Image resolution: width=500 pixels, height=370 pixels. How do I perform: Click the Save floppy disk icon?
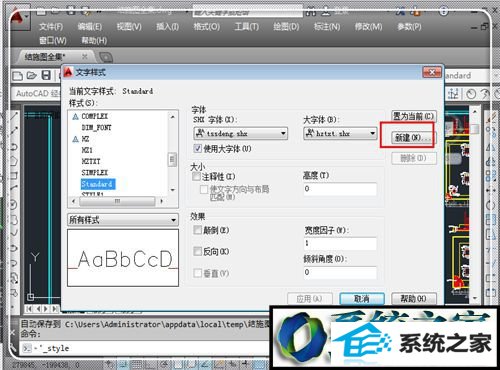(46, 75)
